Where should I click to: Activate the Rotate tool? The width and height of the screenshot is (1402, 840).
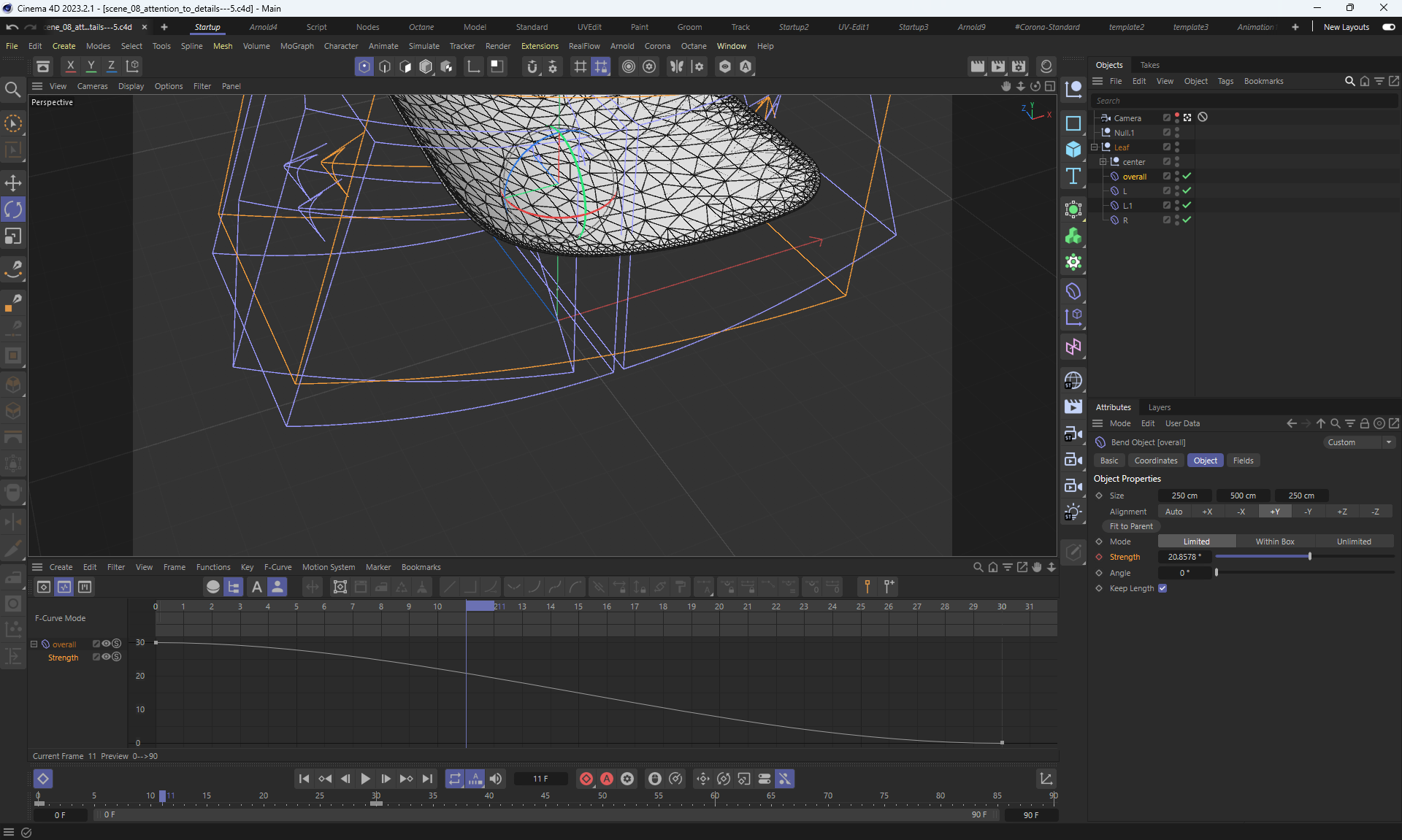[x=13, y=209]
